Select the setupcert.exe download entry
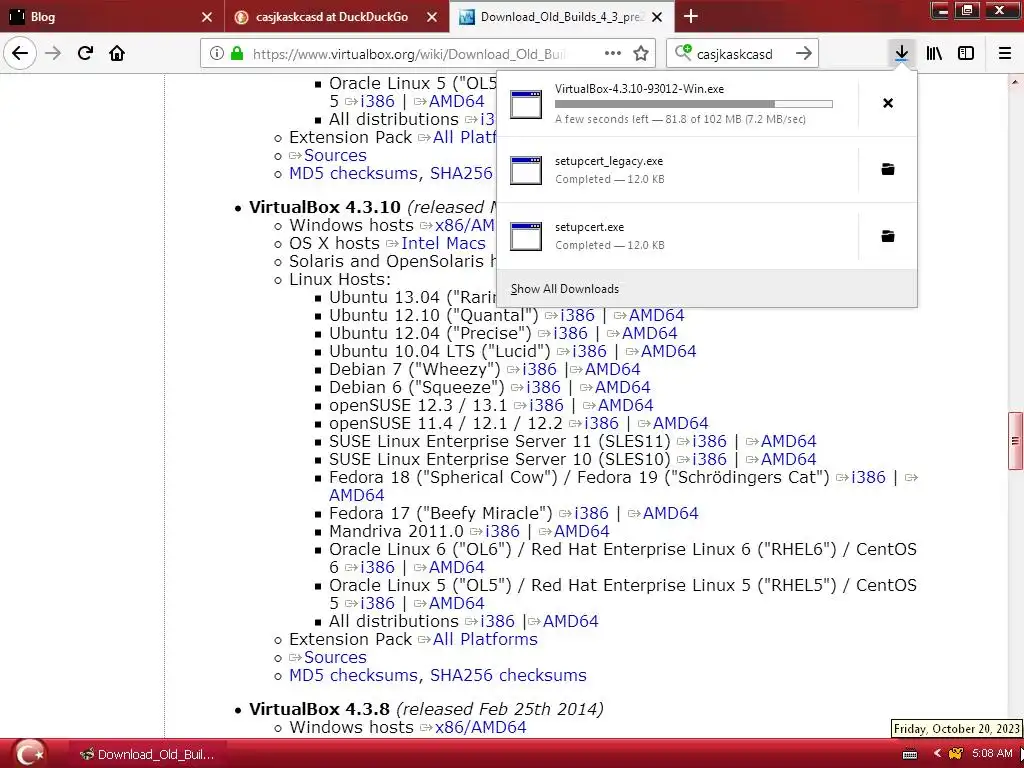Viewport: 1024px width, 768px height. (677, 236)
